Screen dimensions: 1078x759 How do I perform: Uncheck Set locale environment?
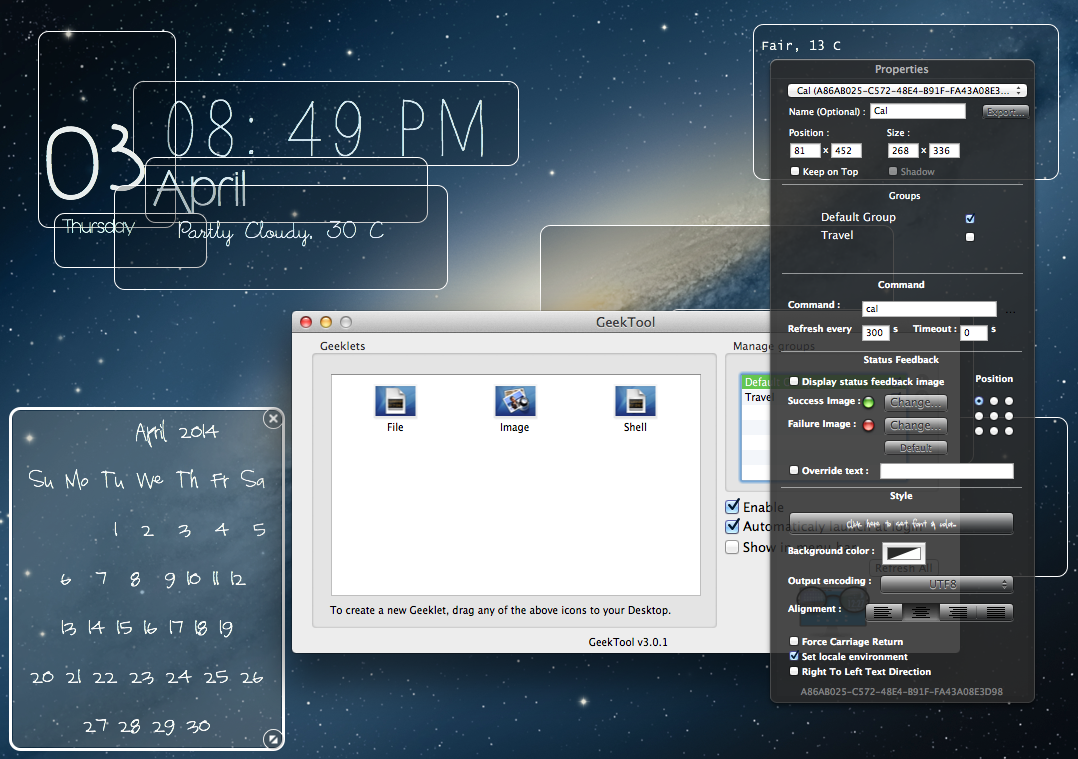[x=794, y=656]
